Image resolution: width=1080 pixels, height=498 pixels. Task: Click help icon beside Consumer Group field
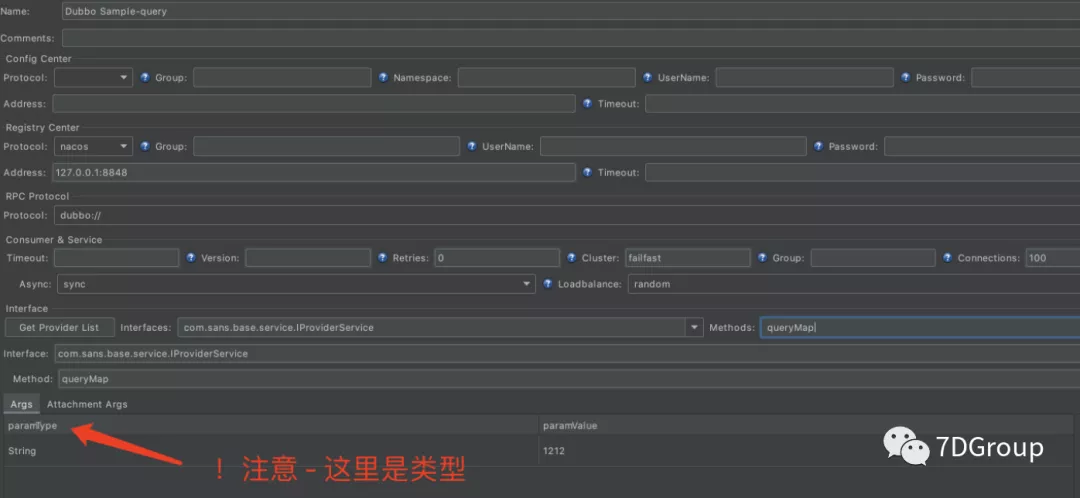(762, 258)
